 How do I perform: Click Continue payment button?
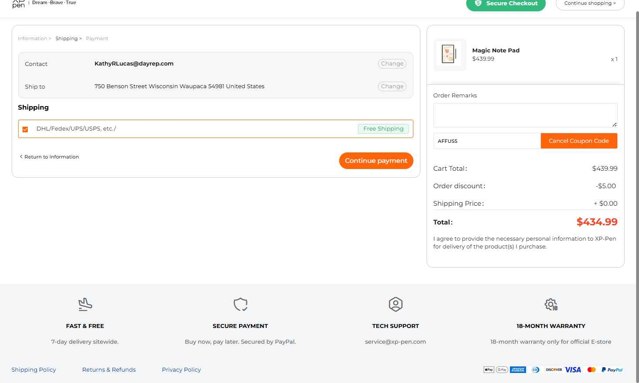376,161
